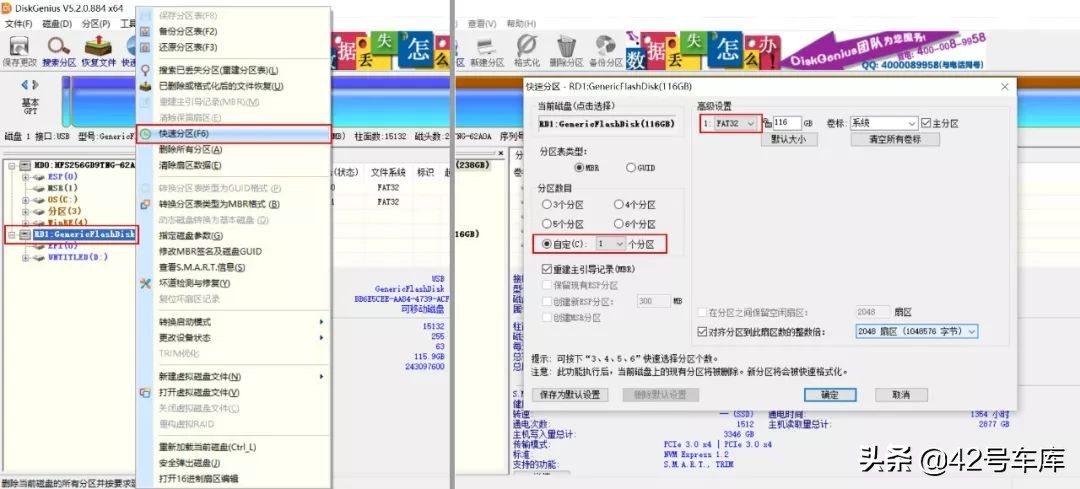Expand the UNTITLED(D:) tree node
This screenshot has height=489, width=1080.
(x=25, y=258)
